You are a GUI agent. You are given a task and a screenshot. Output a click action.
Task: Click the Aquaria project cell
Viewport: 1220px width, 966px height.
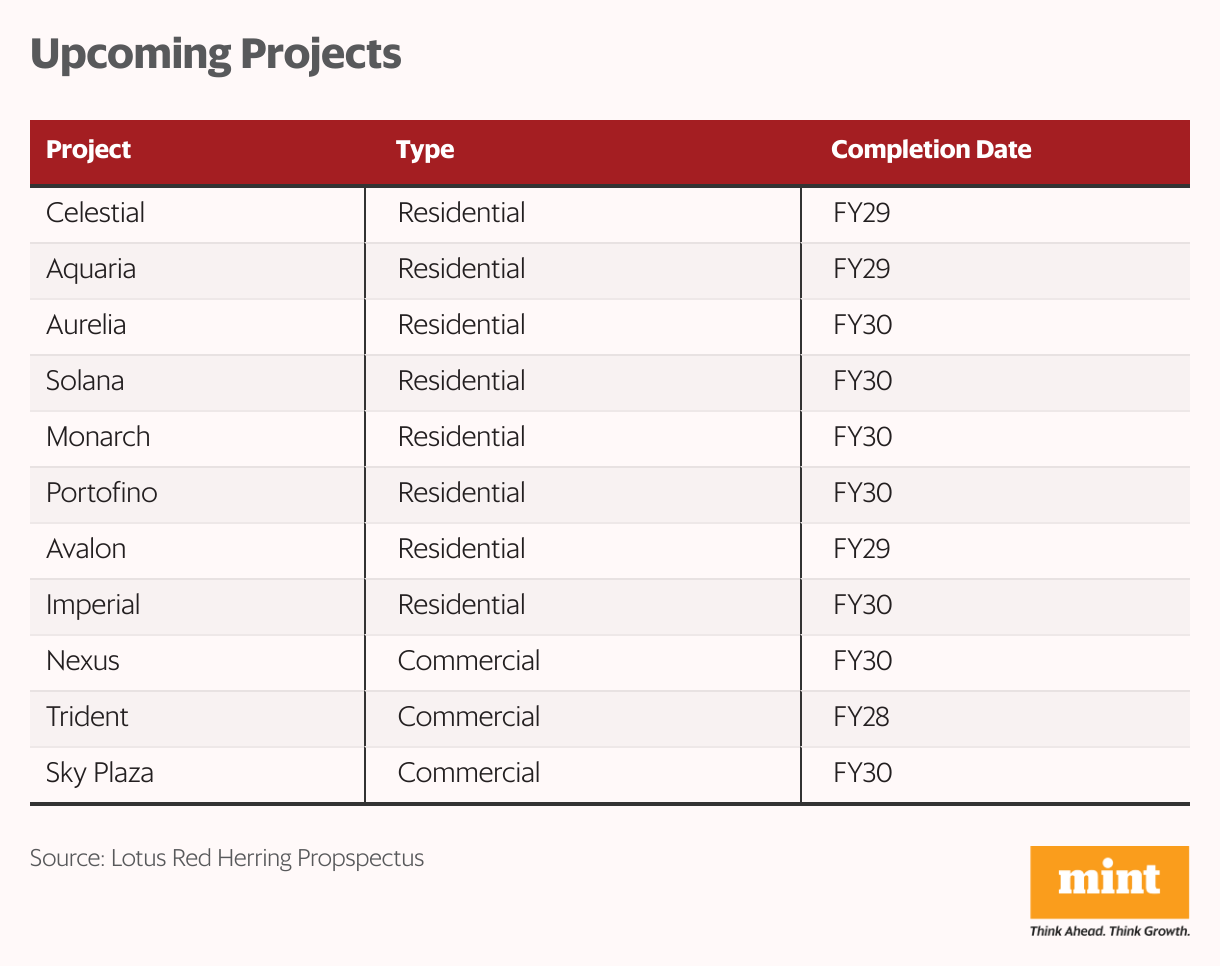click(91, 269)
